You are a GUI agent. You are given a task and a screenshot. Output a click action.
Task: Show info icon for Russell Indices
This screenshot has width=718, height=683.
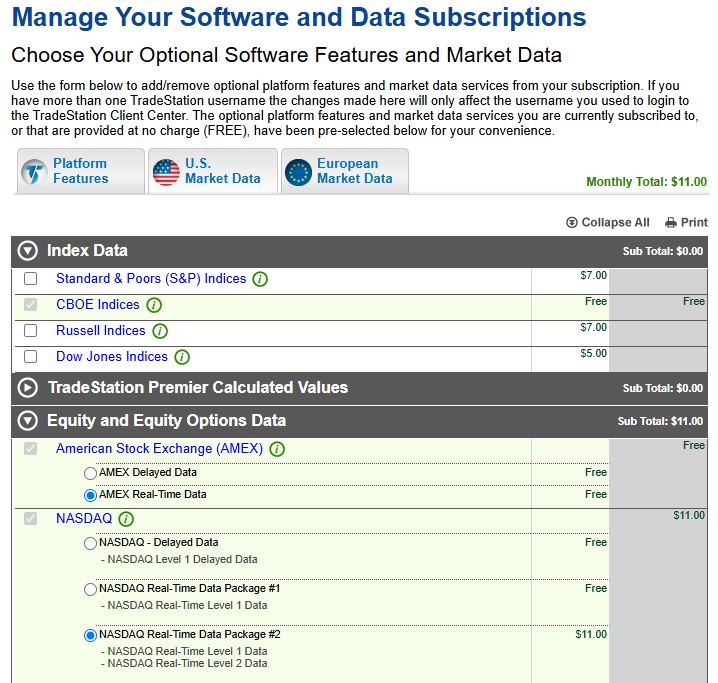160,331
